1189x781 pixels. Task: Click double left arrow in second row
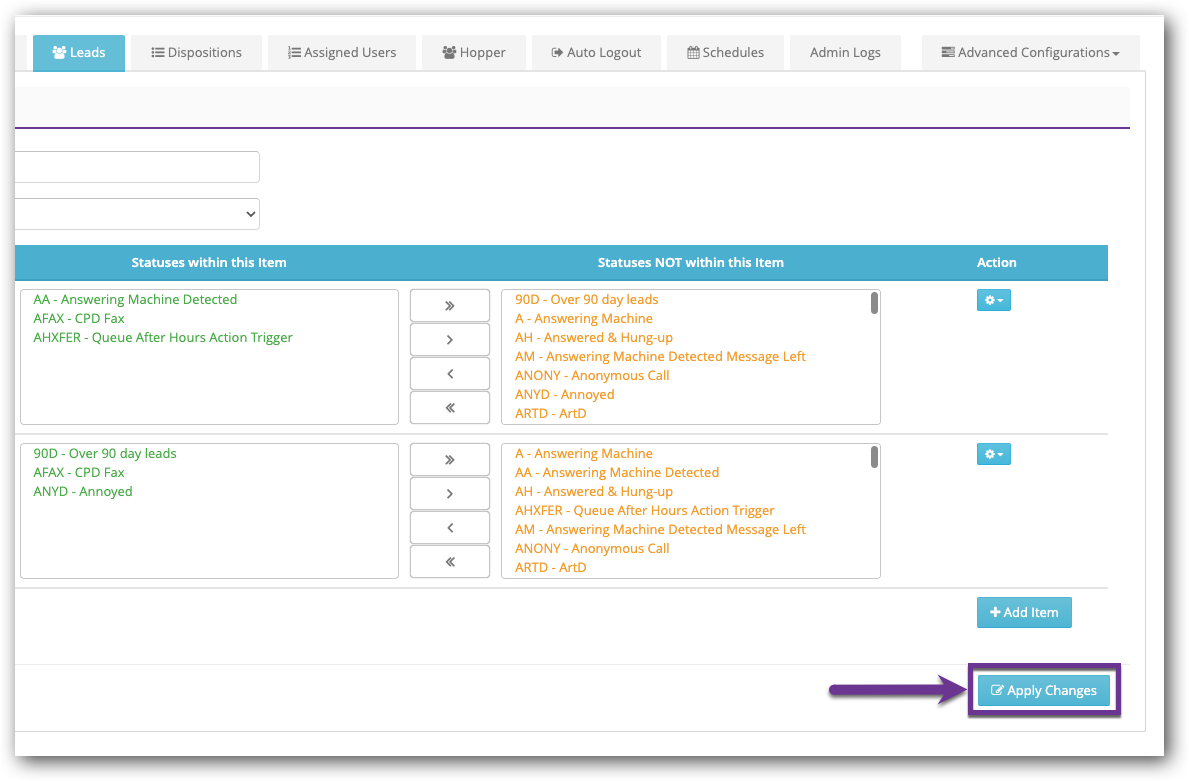(x=449, y=562)
